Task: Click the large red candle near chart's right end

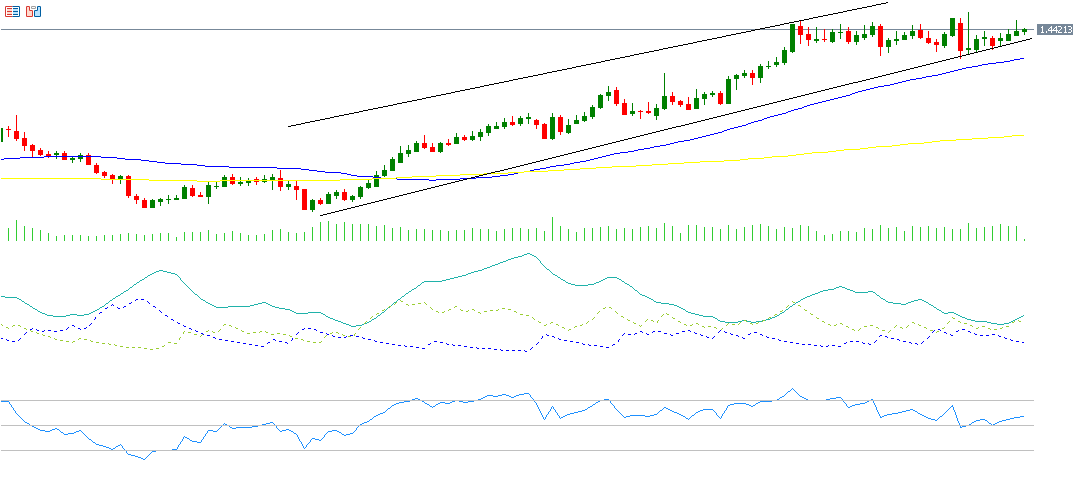Action: coord(960,38)
